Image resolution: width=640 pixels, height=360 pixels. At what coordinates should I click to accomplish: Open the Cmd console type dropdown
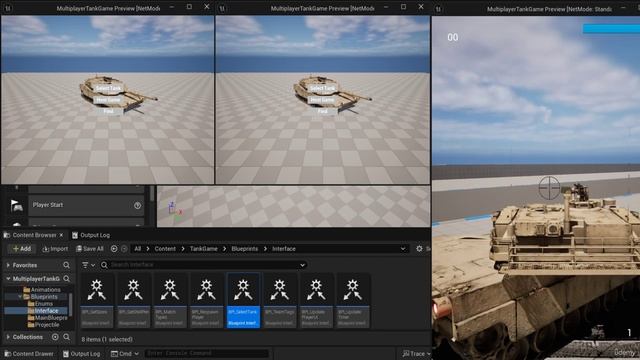(124, 354)
